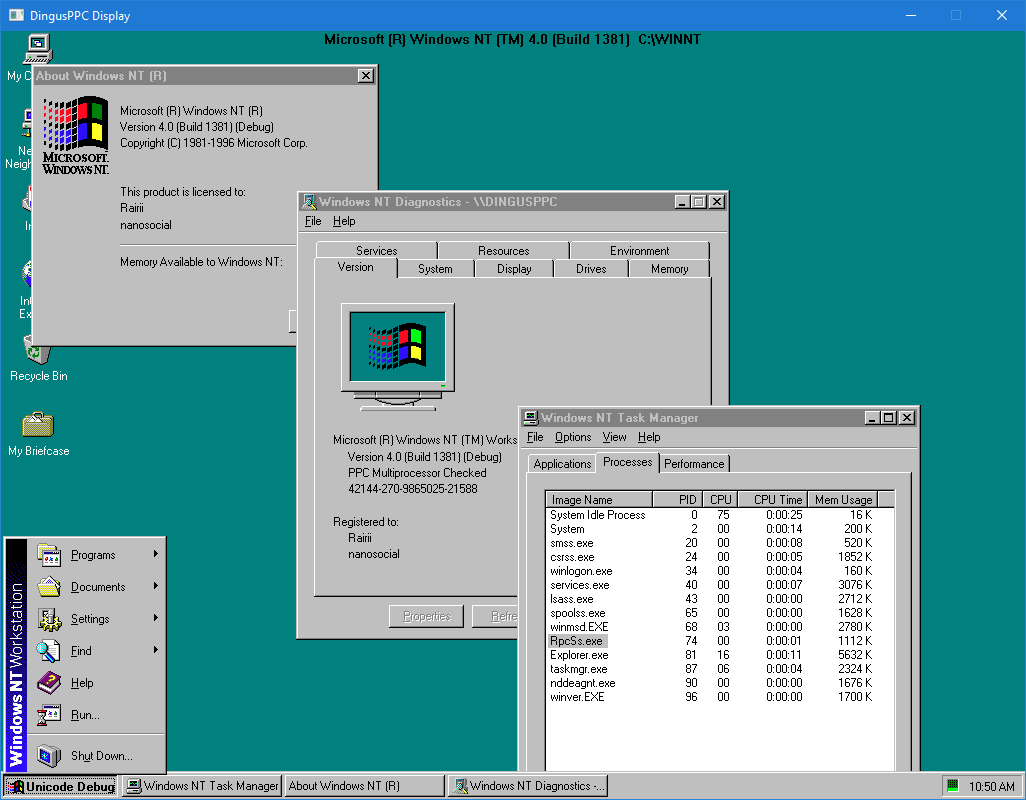Open View menu in Task Manager
The height and width of the screenshot is (800, 1026).
click(614, 437)
